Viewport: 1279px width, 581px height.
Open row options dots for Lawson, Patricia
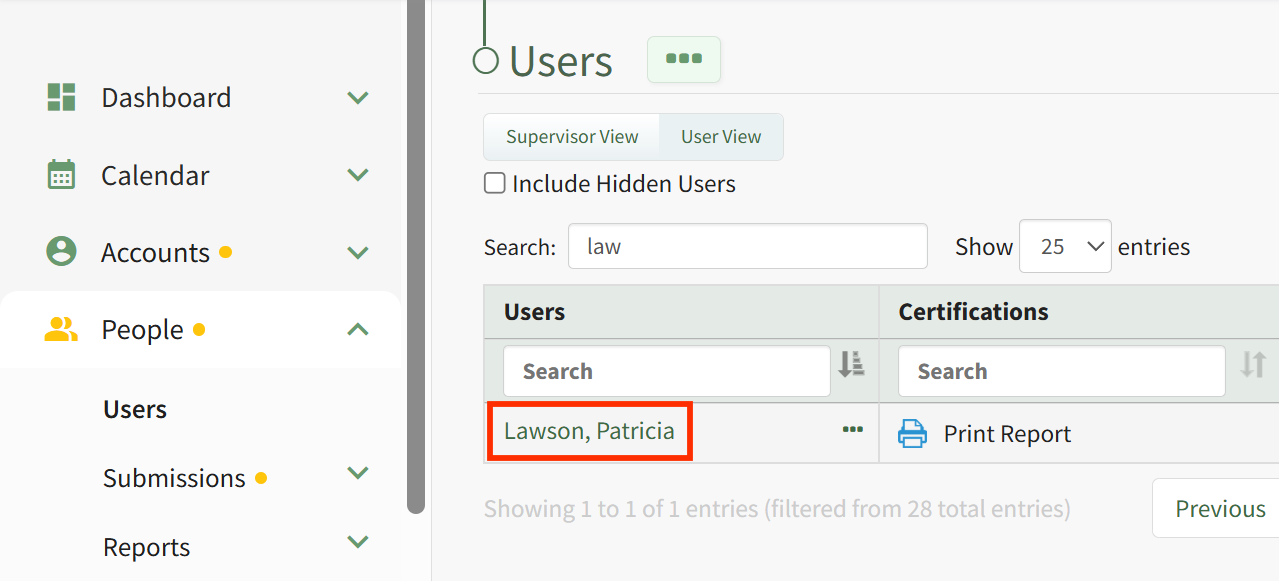click(852, 429)
